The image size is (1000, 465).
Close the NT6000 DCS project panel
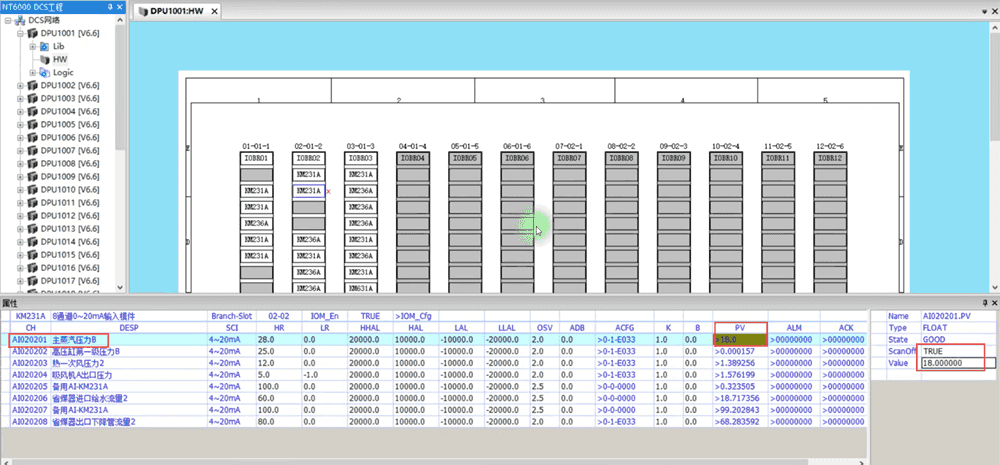[x=120, y=6]
